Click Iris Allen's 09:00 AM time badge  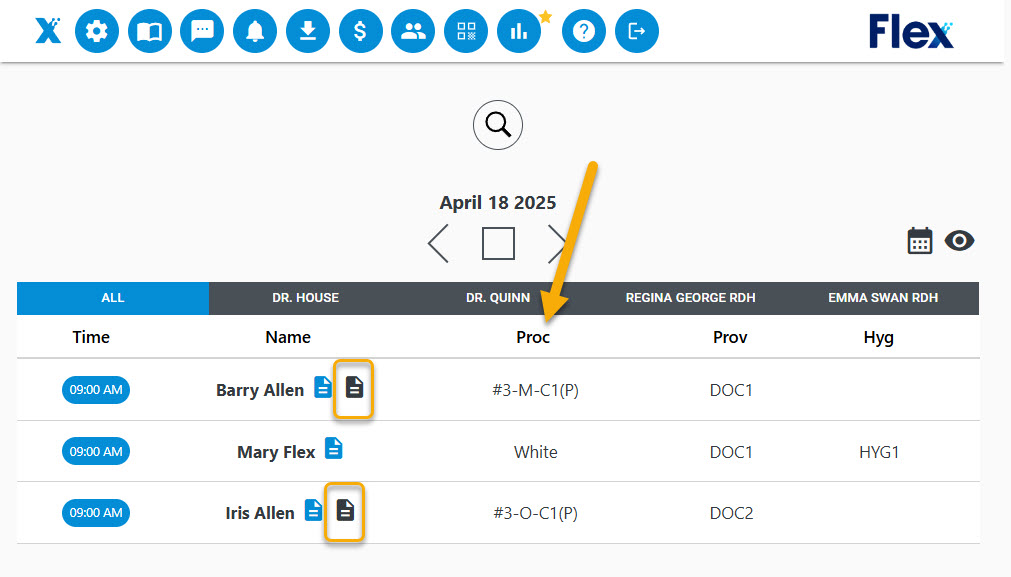pyautogui.click(x=96, y=513)
